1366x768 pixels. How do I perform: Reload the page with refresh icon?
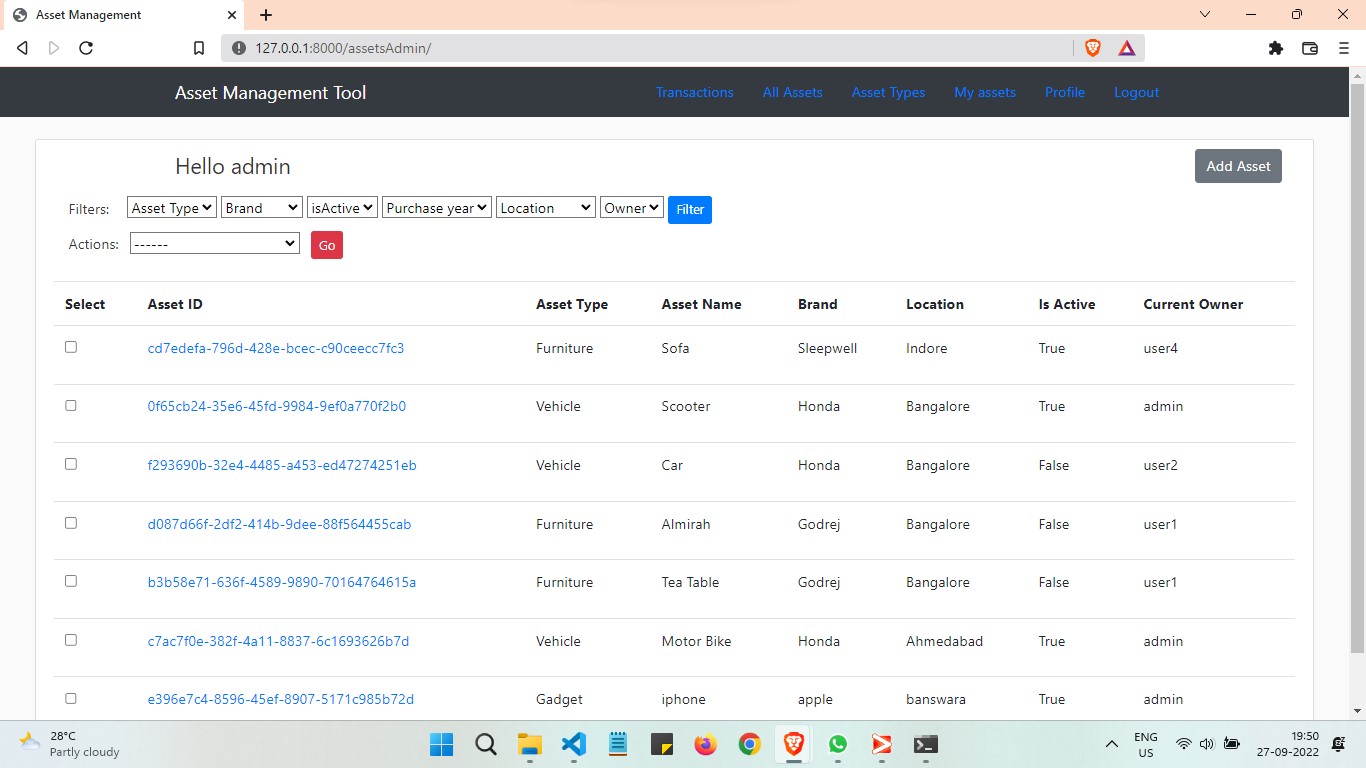click(x=86, y=48)
